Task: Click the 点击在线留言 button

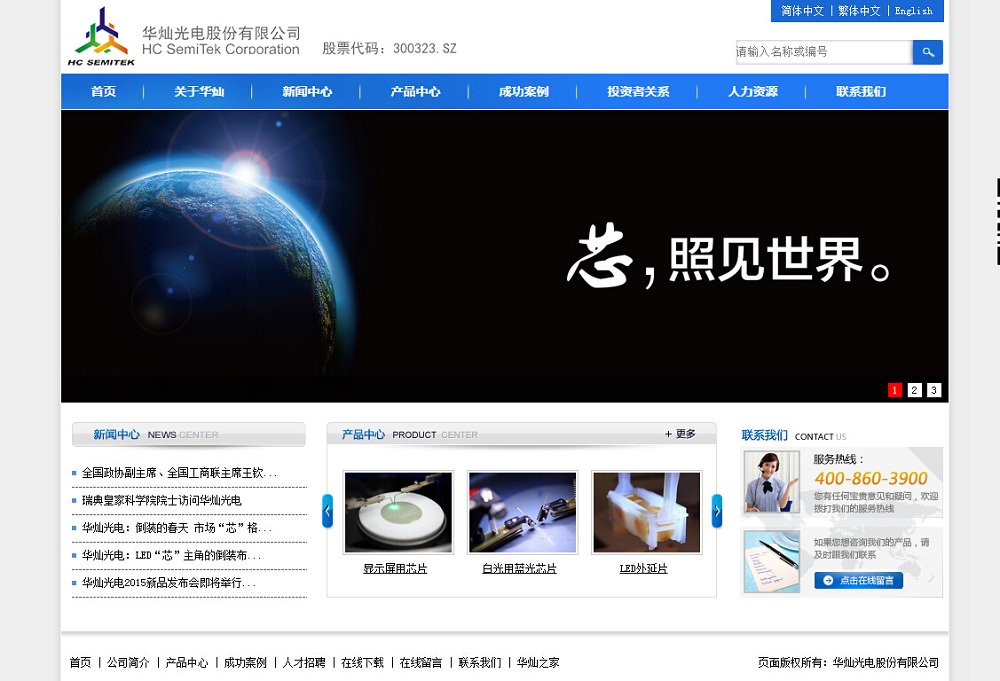Action: 858,580
